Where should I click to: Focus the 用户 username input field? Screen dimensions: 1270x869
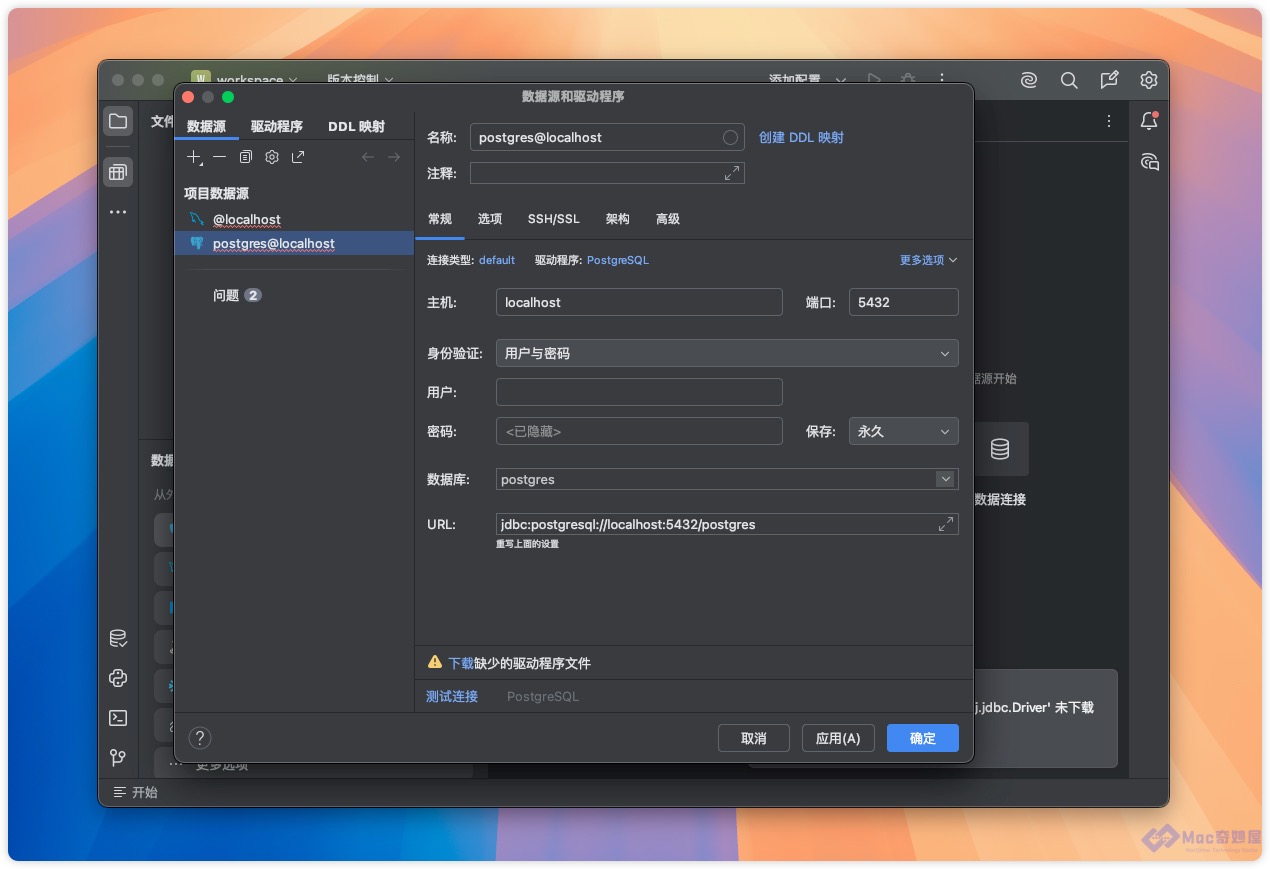(639, 392)
